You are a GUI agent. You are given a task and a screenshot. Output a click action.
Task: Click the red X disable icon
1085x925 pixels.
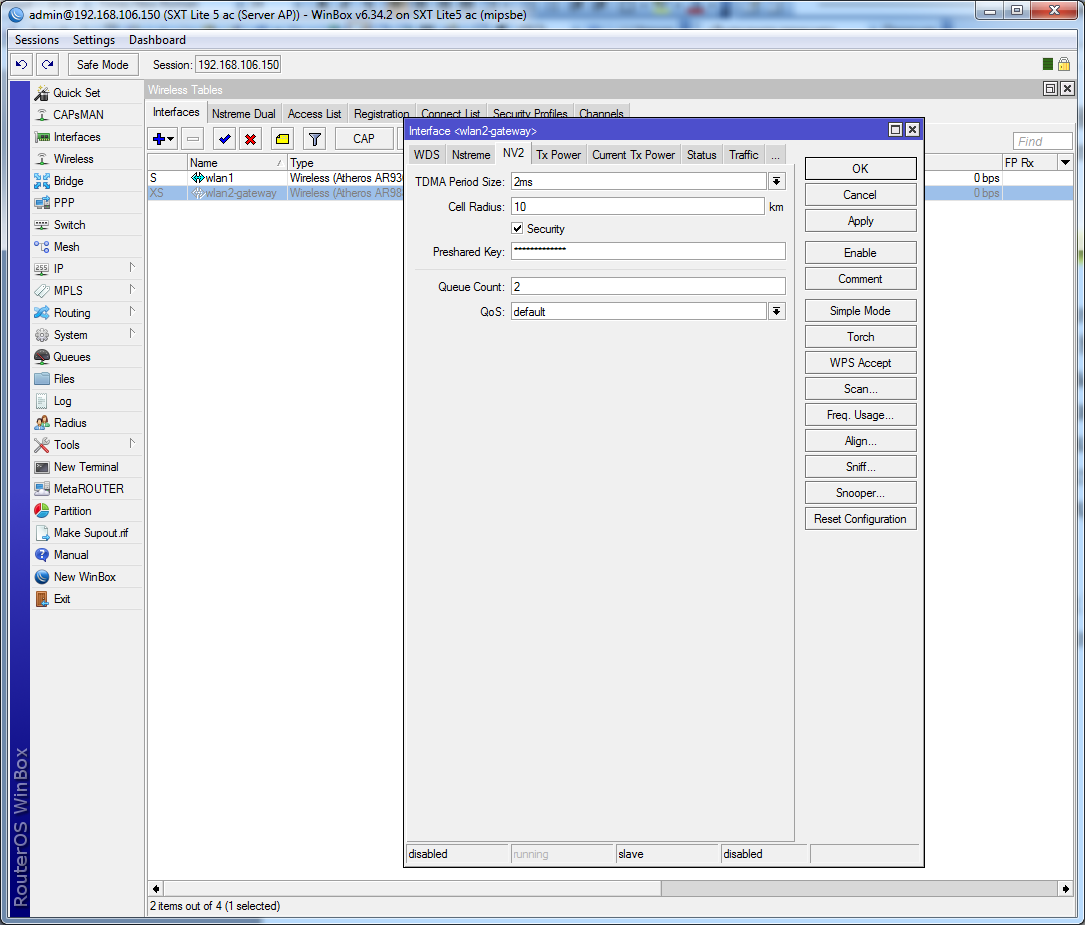point(251,139)
